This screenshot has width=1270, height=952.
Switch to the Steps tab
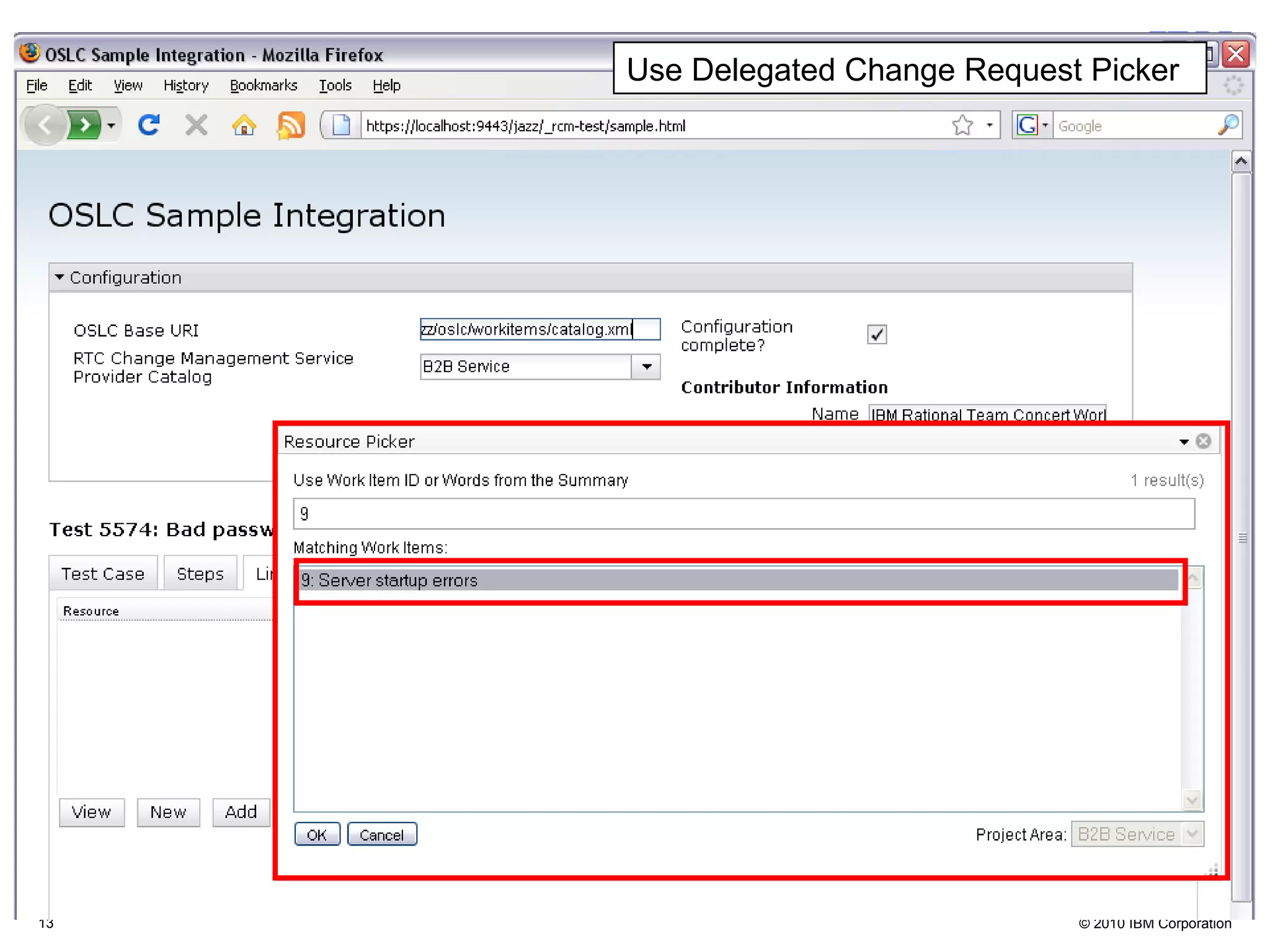[x=200, y=574]
